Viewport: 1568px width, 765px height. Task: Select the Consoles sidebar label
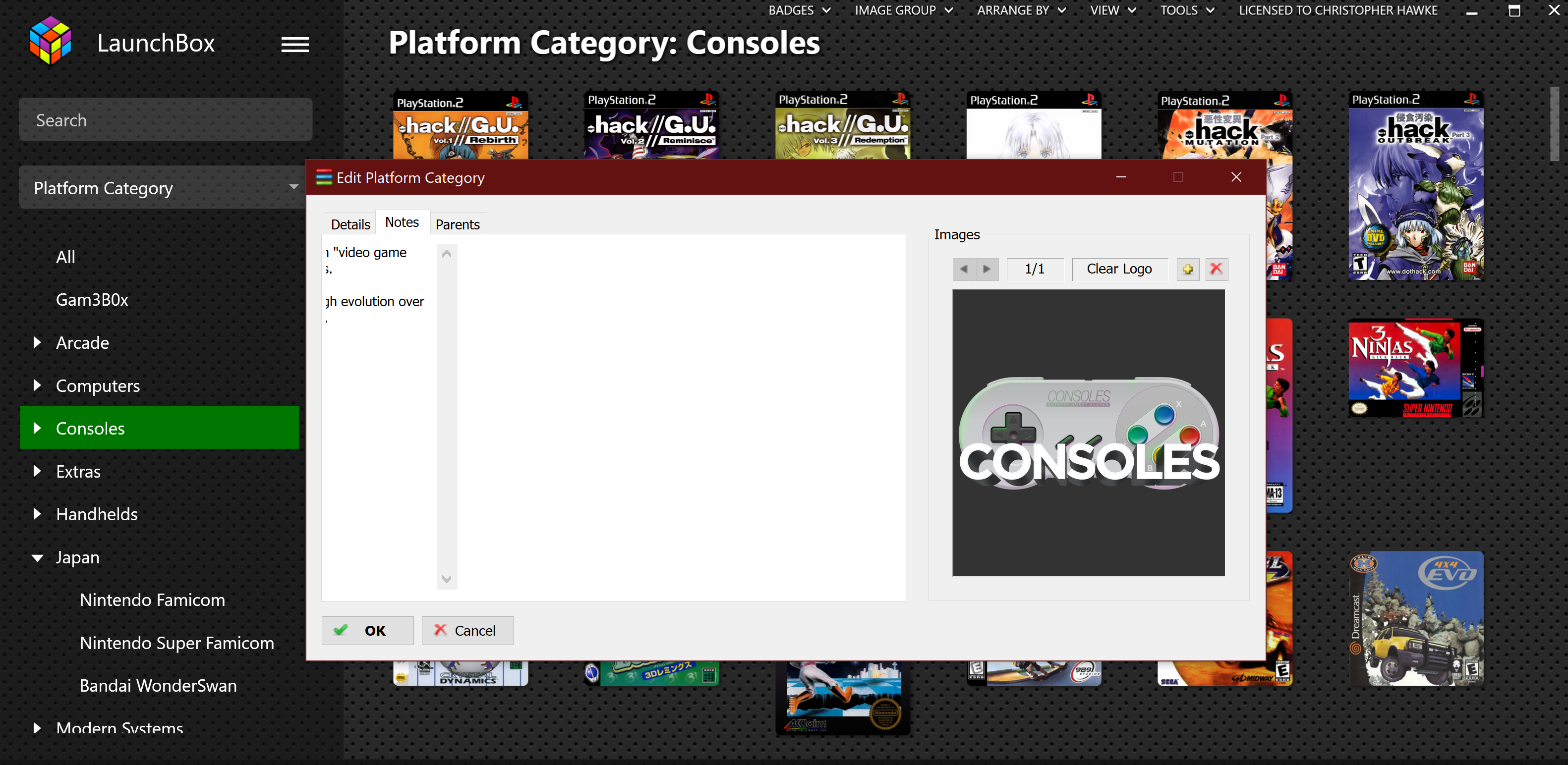90,429
